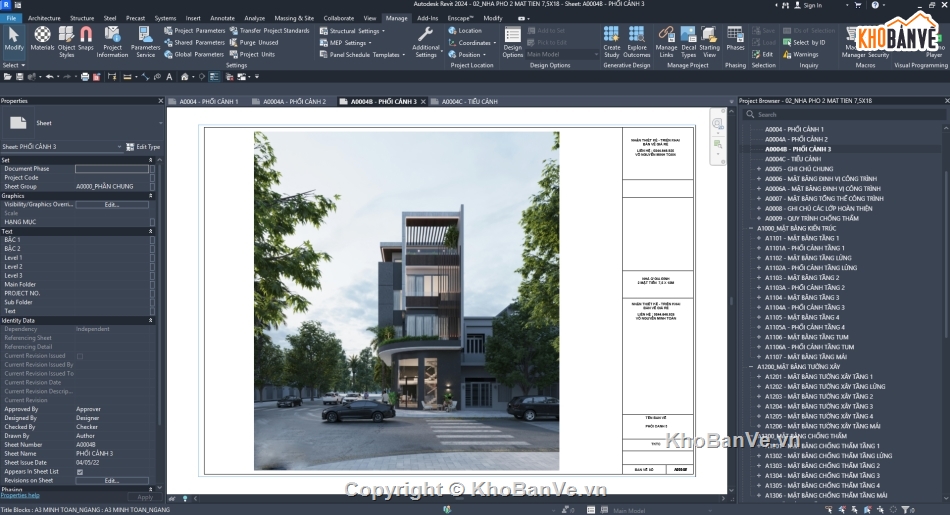Expand A0005 - GHI CHÚ CHUNG node
The image size is (950, 515).
tap(759, 169)
